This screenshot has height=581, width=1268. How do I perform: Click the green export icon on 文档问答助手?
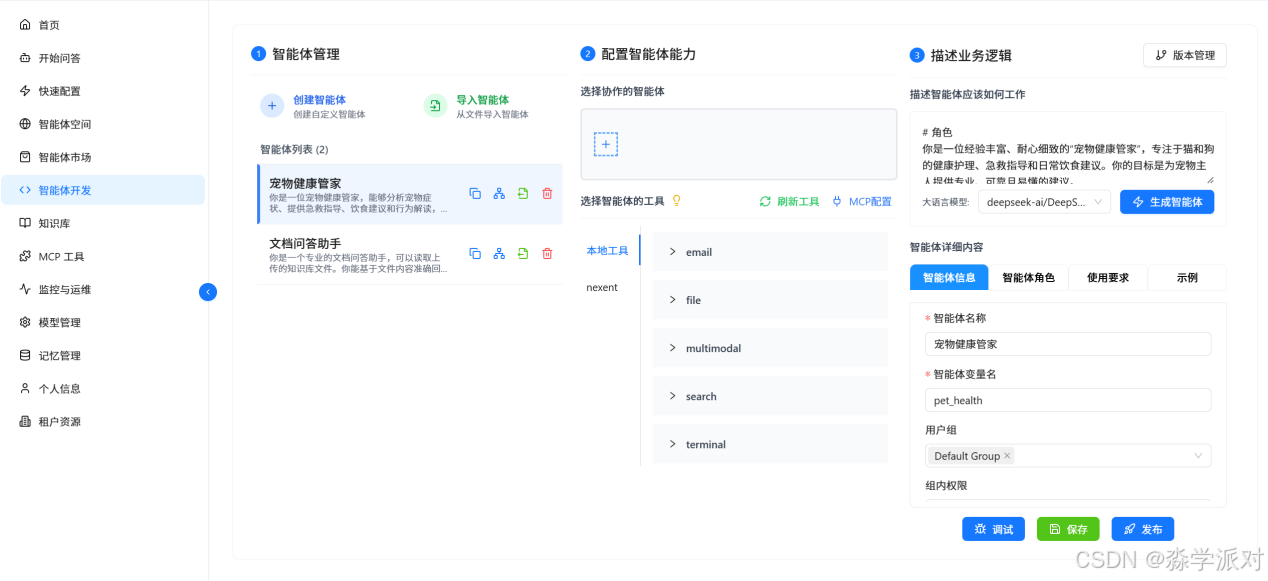[x=522, y=253]
